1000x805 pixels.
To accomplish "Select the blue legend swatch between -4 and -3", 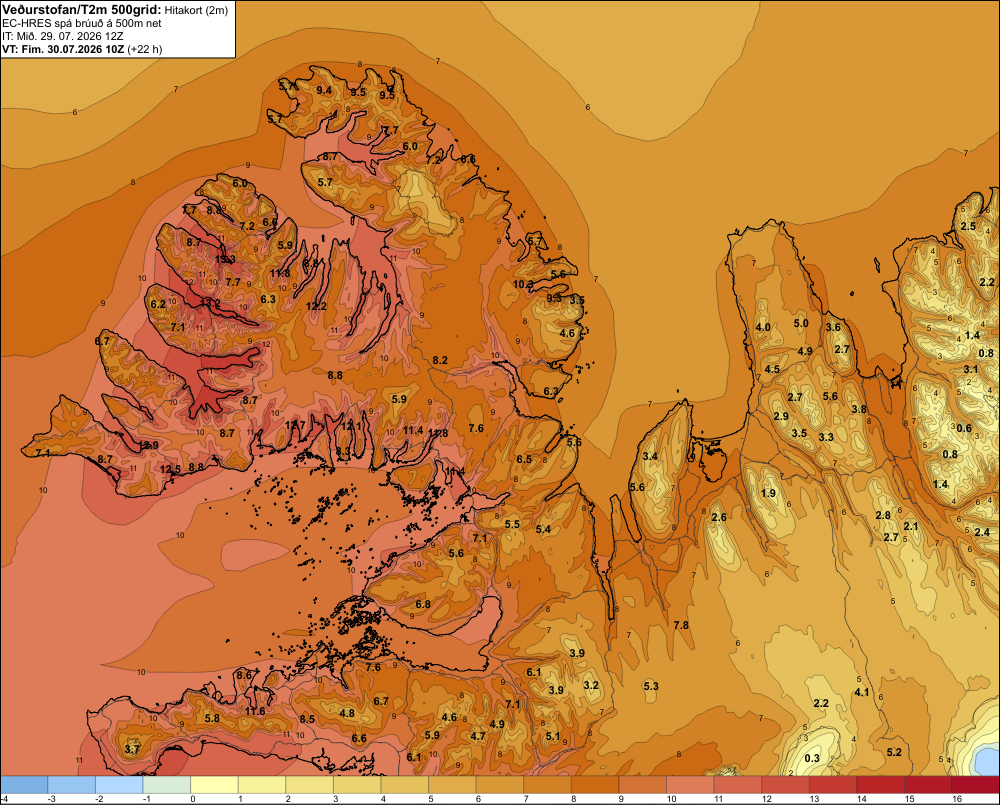I will (x=24, y=785).
